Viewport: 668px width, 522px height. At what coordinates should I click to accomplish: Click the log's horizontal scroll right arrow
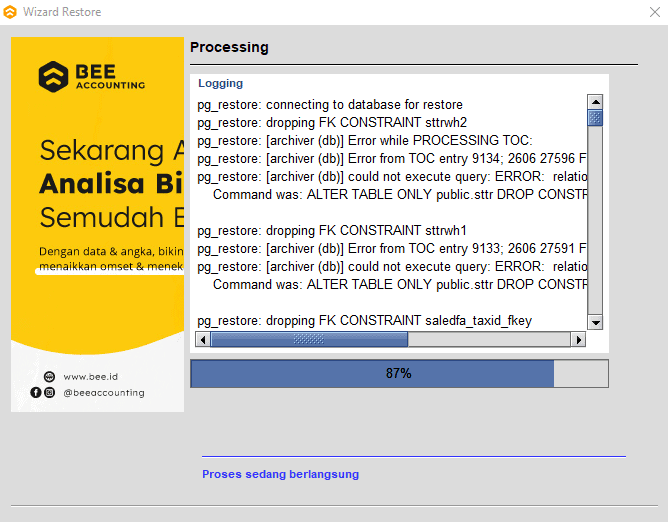coord(577,340)
